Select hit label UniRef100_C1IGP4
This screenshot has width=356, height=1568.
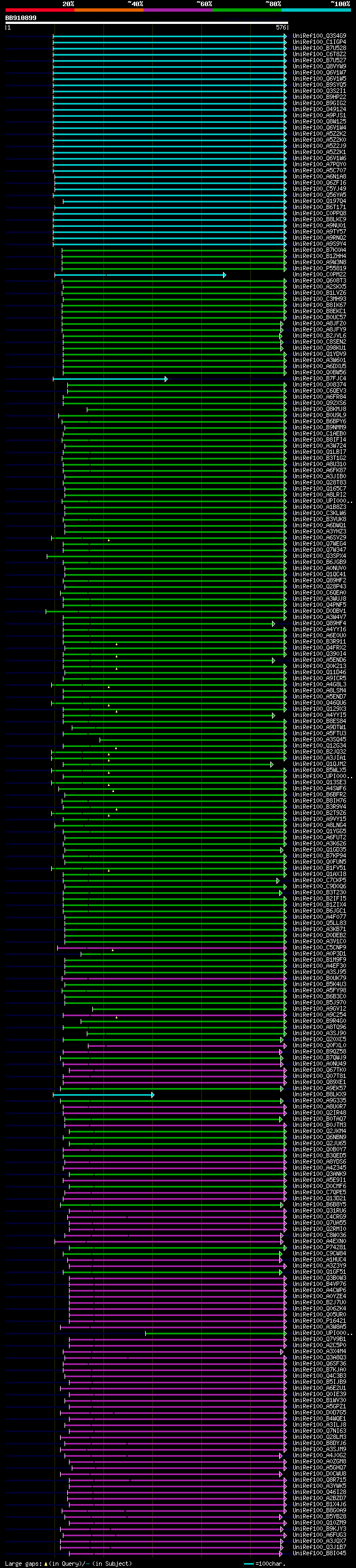point(319,42)
